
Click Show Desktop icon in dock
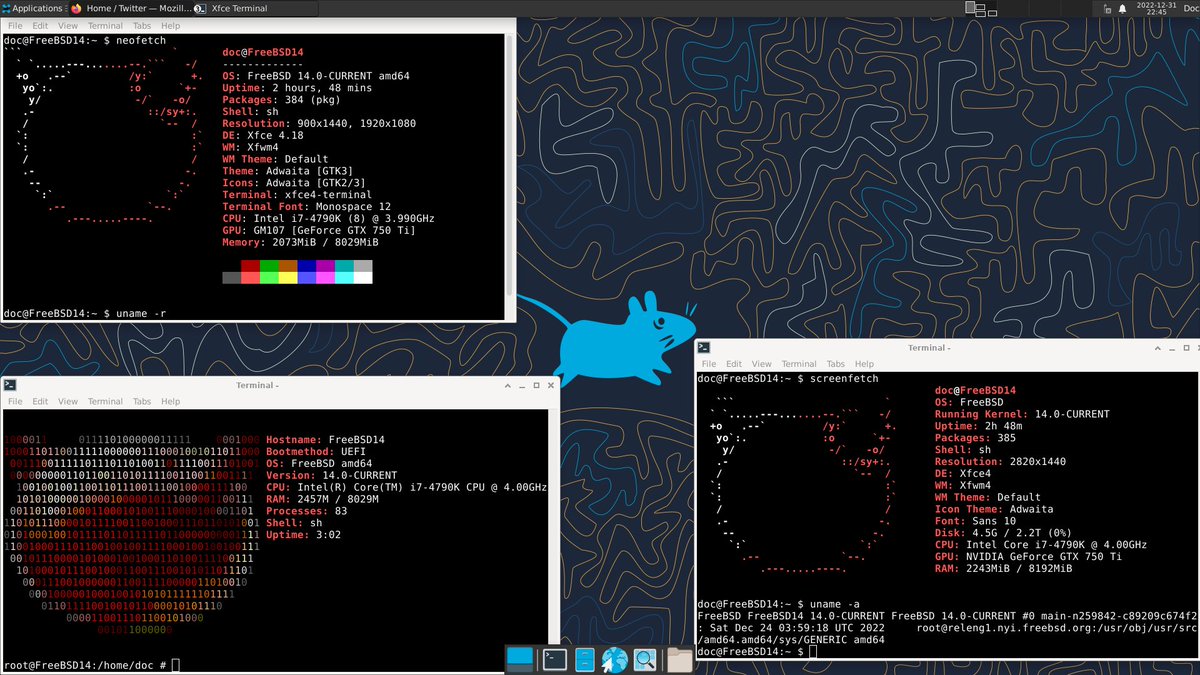[520, 658]
